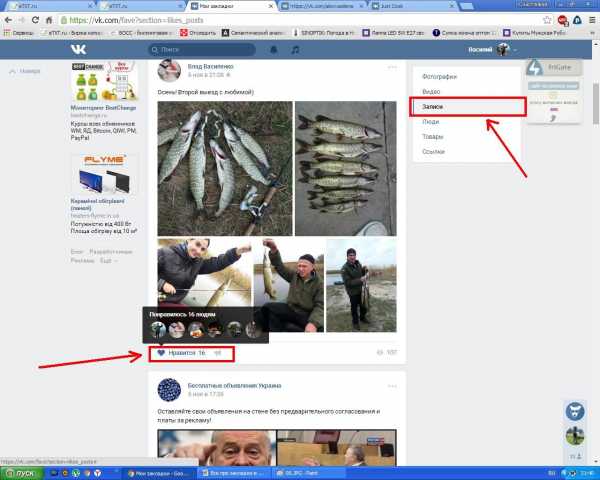Open photo of man standing by river
The height and width of the screenshot is (480, 600).
361,285
